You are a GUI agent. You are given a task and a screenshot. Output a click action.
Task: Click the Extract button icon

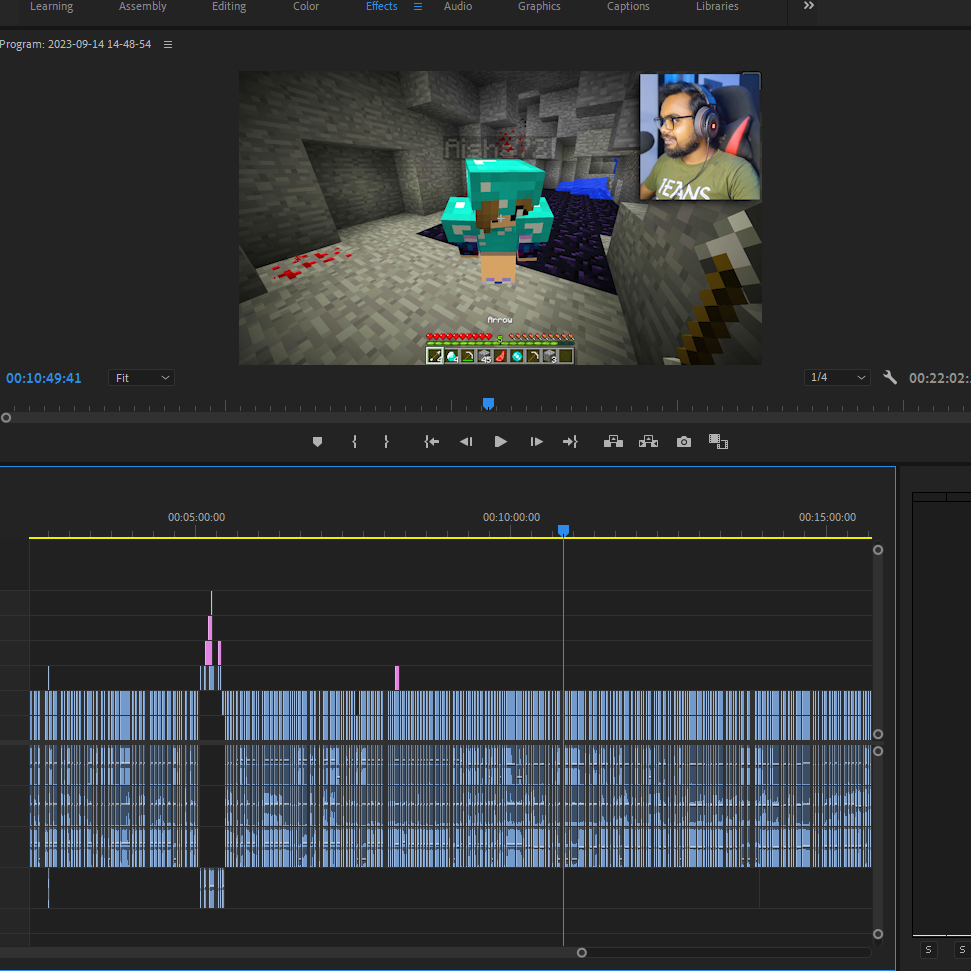click(x=648, y=442)
